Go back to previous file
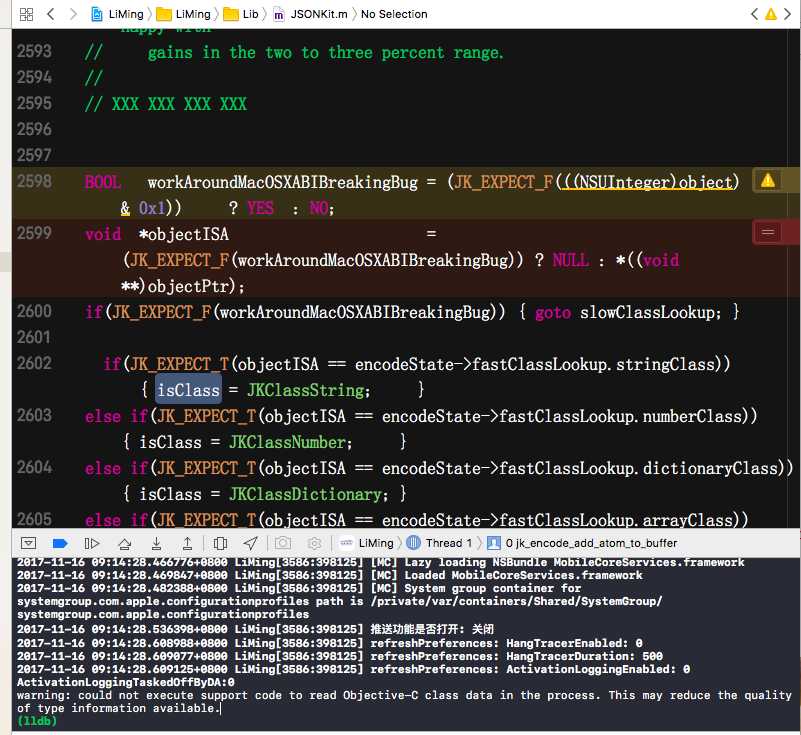 point(51,14)
